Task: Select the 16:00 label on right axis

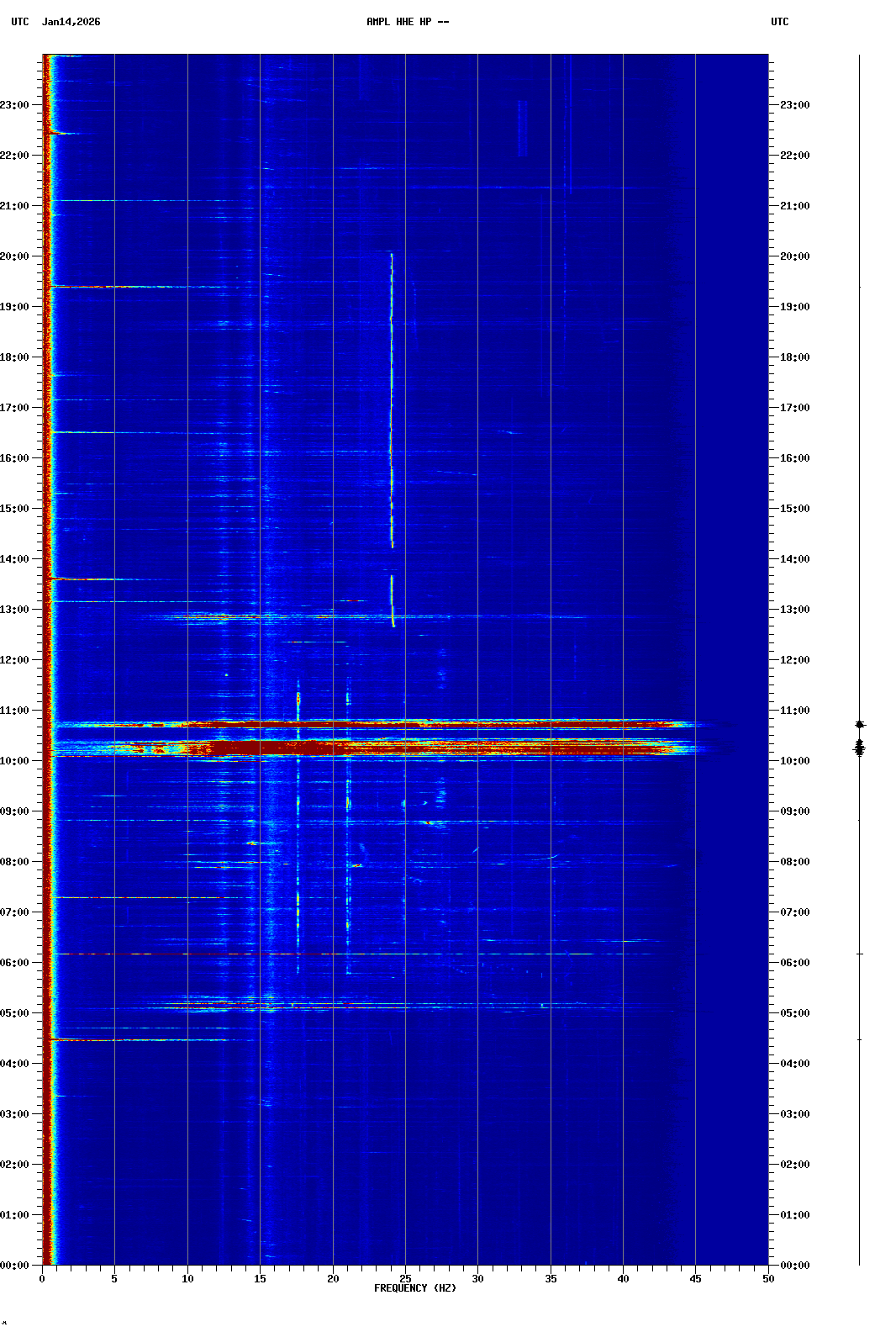Action: coord(794,458)
